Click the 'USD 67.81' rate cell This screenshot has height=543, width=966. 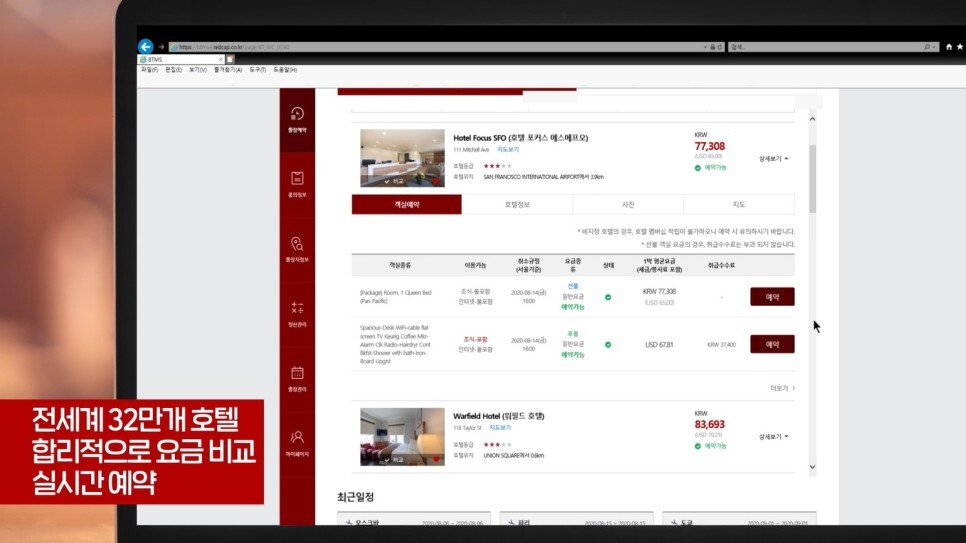point(659,345)
